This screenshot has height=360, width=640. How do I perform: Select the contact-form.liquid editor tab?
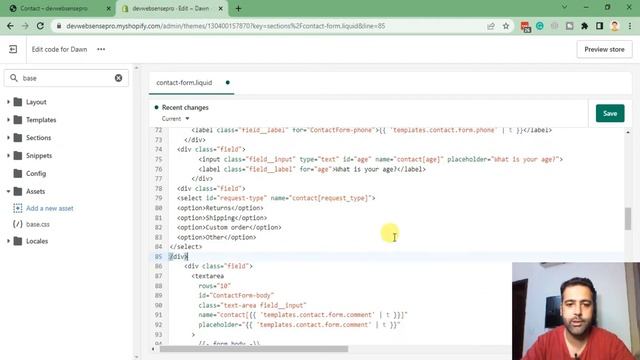pos(191,83)
